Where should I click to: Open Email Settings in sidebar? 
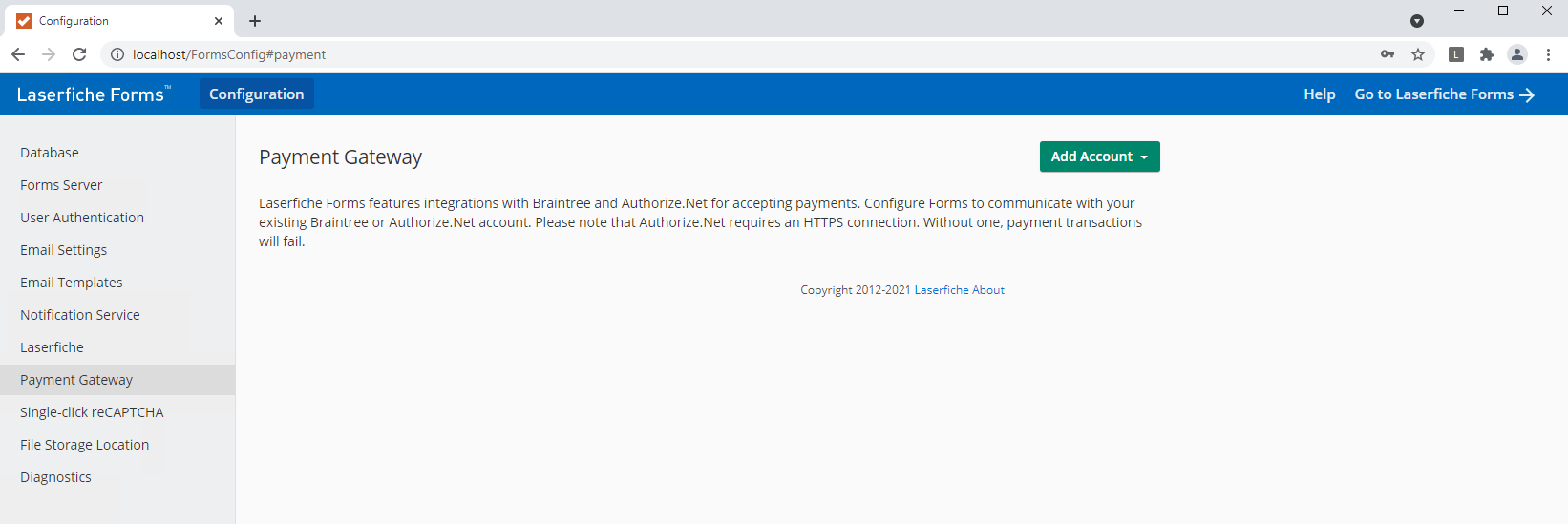(x=117, y=250)
